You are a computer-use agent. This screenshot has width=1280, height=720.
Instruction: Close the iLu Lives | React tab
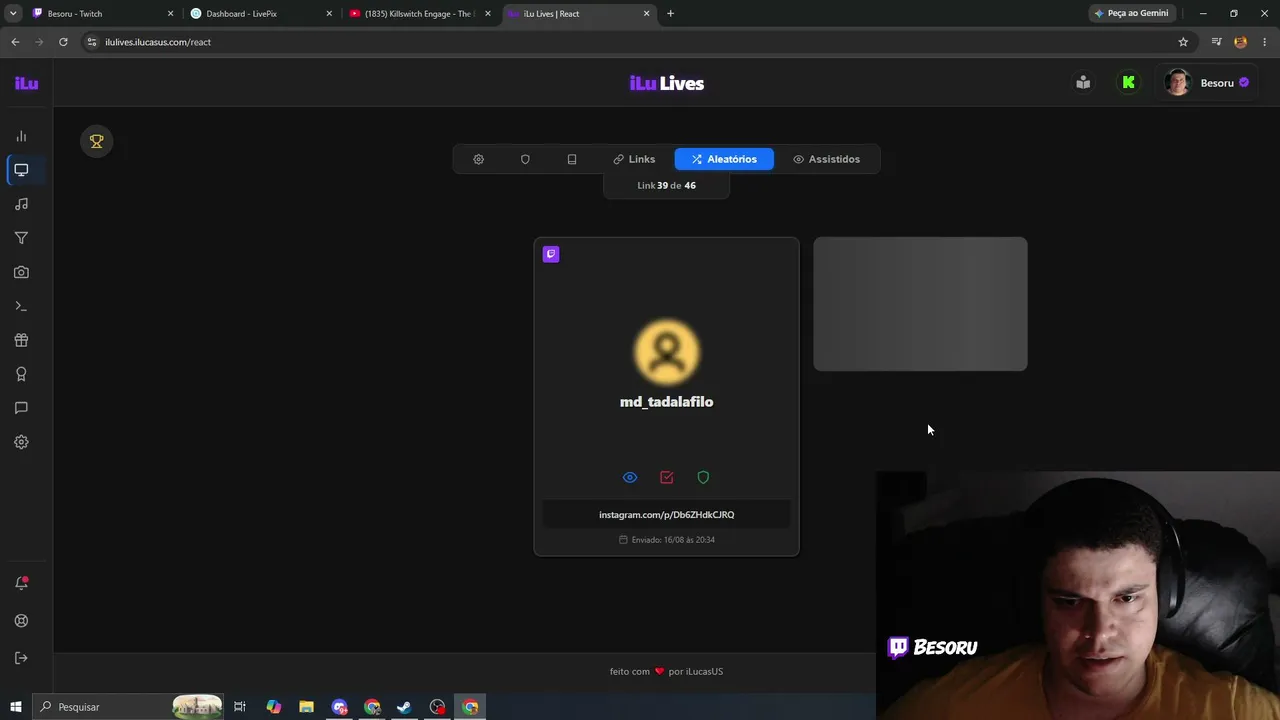tap(647, 14)
